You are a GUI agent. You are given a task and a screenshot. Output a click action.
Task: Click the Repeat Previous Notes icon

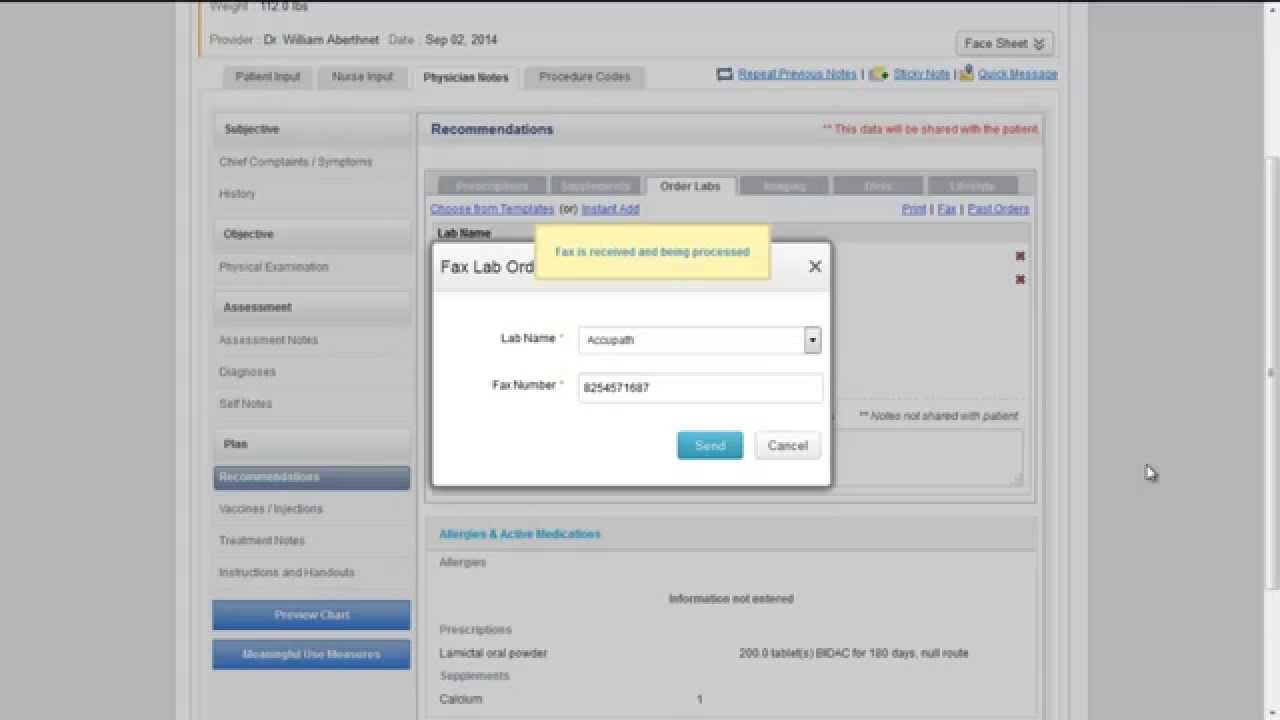click(725, 74)
